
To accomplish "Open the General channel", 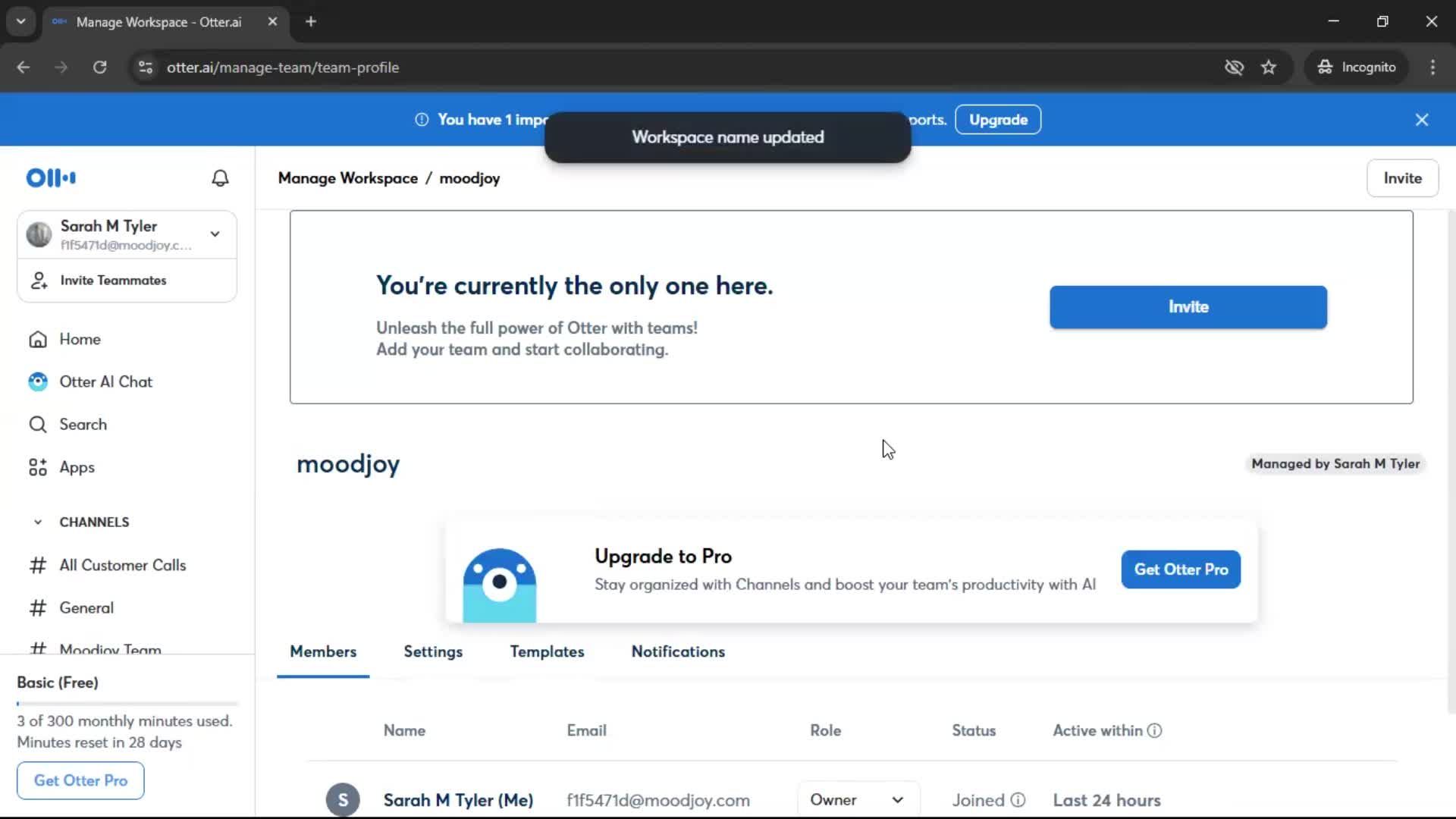I will 86,608.
